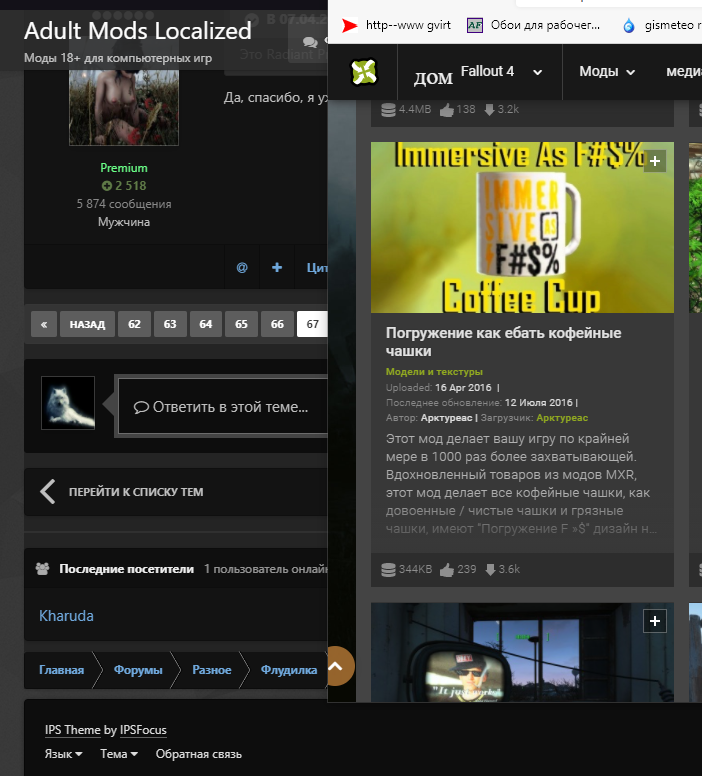Open the Fallout 4 game dropdown

(x=501, y=72)
